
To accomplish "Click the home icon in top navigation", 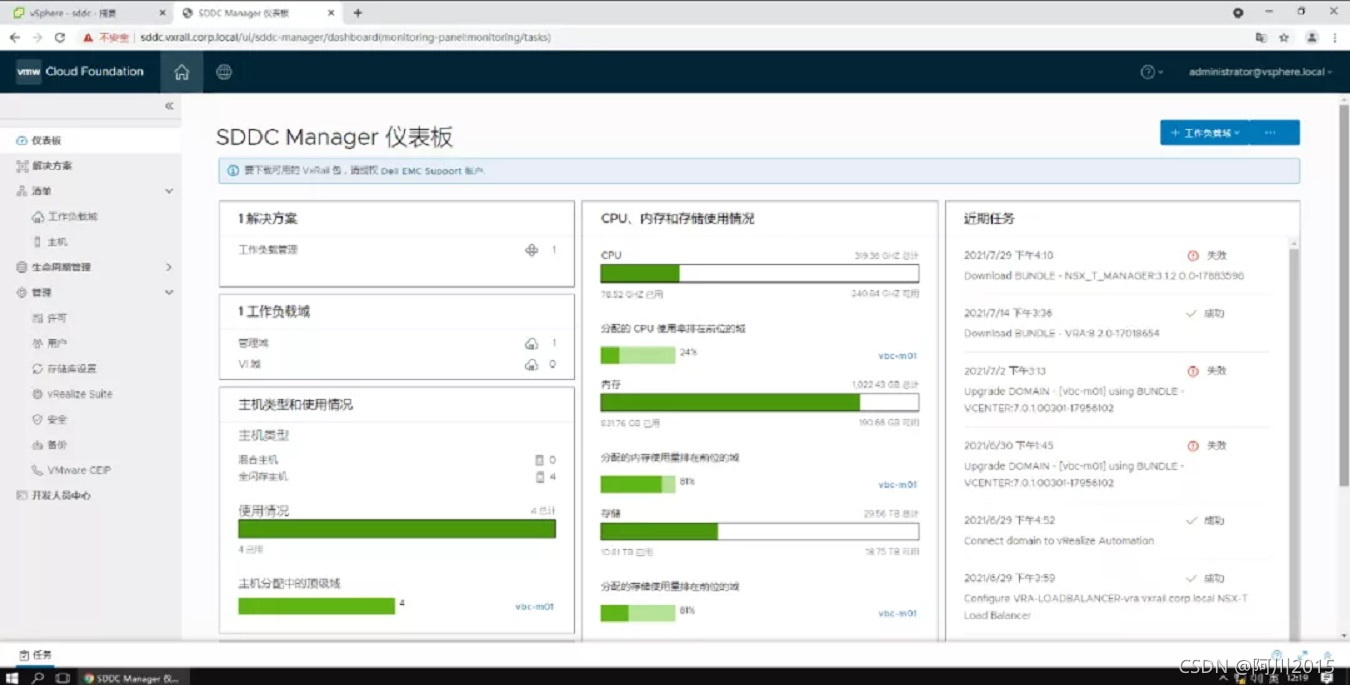I will [181, 72].
